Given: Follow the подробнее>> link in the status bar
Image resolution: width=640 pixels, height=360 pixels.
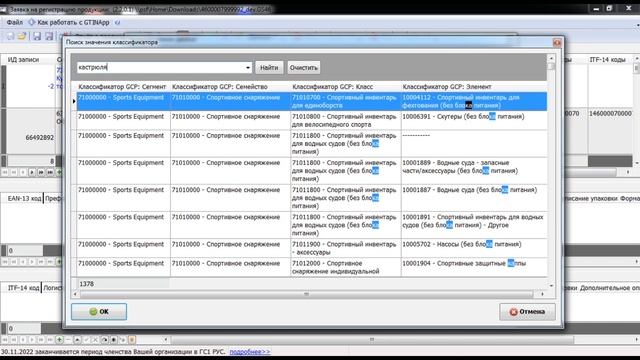Looking at the screenshot, I should coord(249,351).
